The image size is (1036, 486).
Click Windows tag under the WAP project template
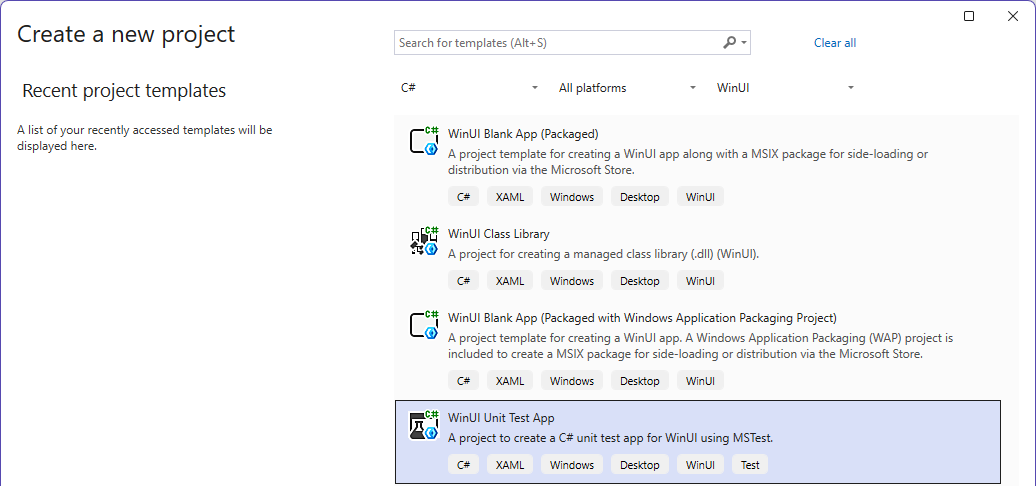(x=572, y=381)
